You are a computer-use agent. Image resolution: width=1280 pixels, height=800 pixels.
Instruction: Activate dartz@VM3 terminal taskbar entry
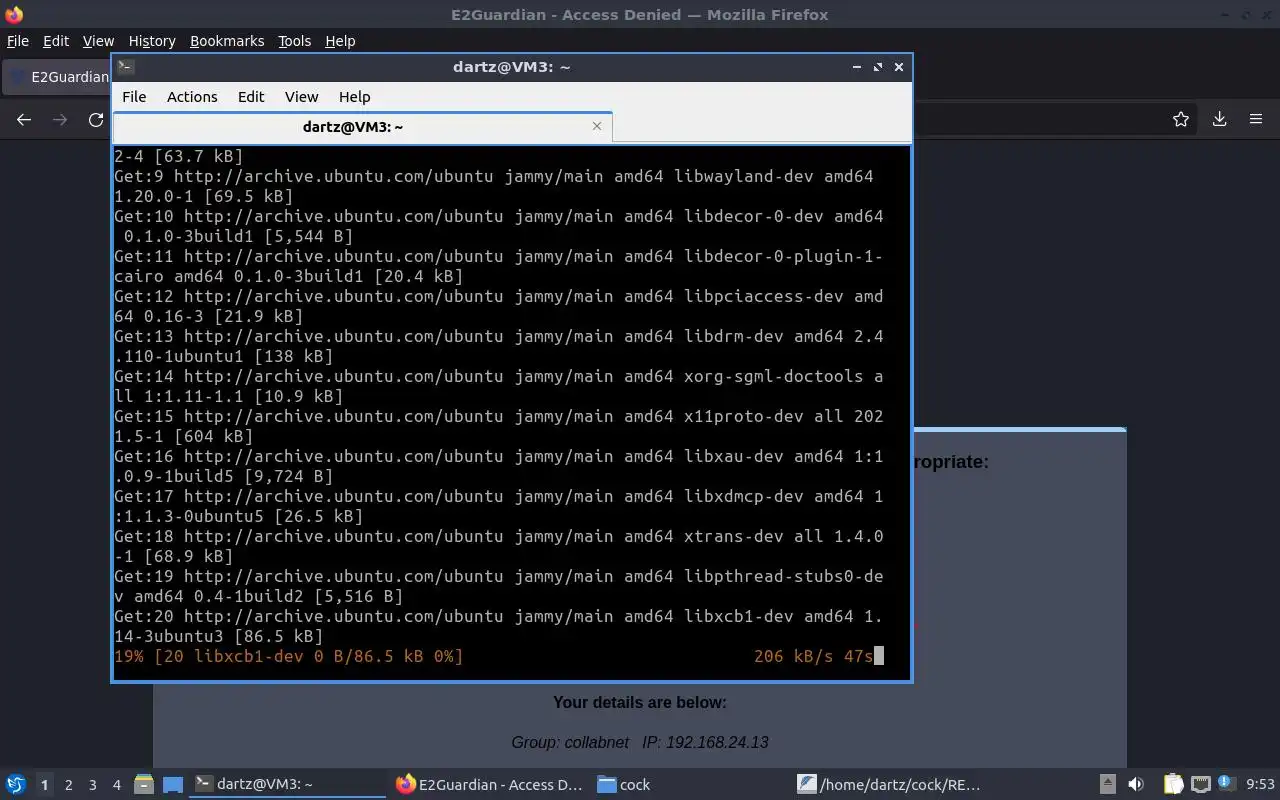pos(288,785)
